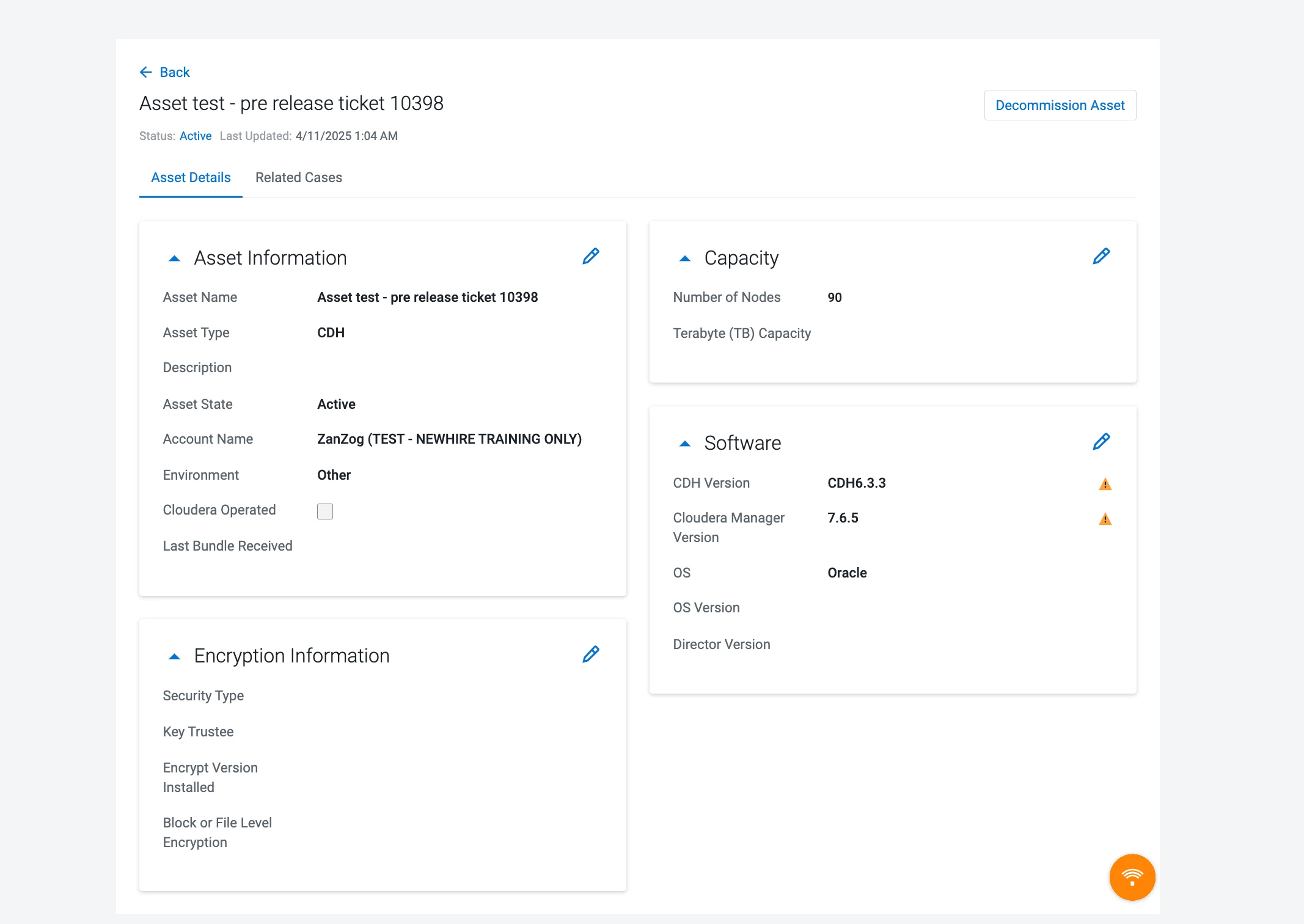Collapse the Encryption Information panel
Image resolution: width=1304 pixels, height=924 pixels.
(174, 656)
